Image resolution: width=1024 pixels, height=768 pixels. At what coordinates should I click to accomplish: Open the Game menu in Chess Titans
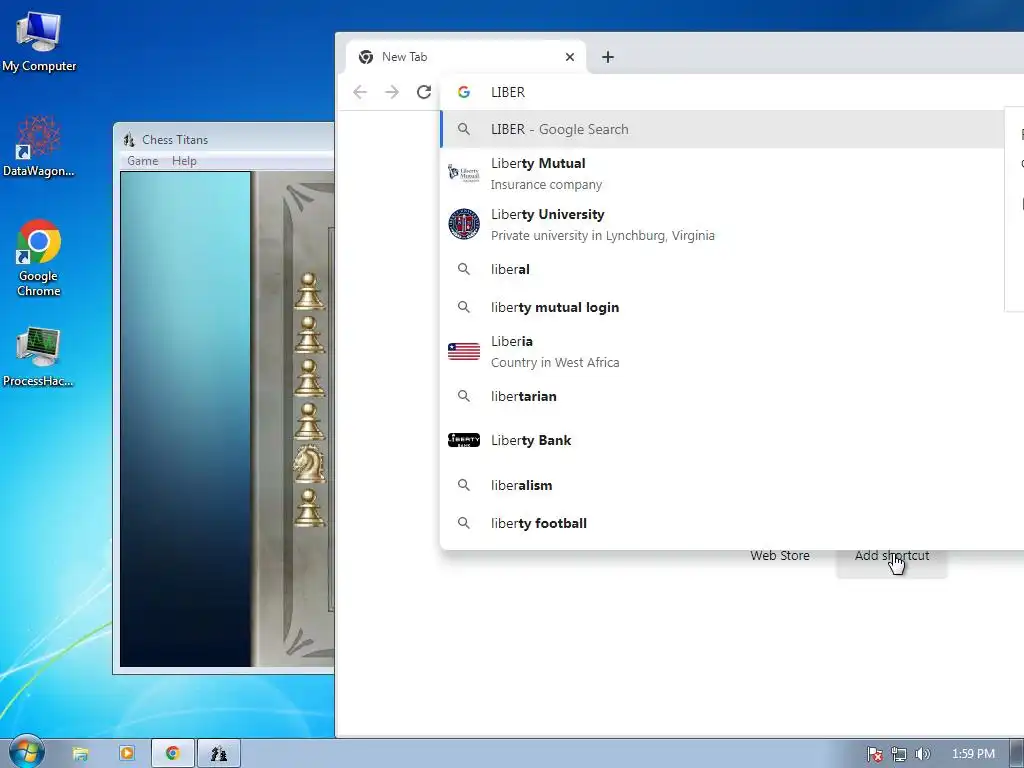[142, 161]
